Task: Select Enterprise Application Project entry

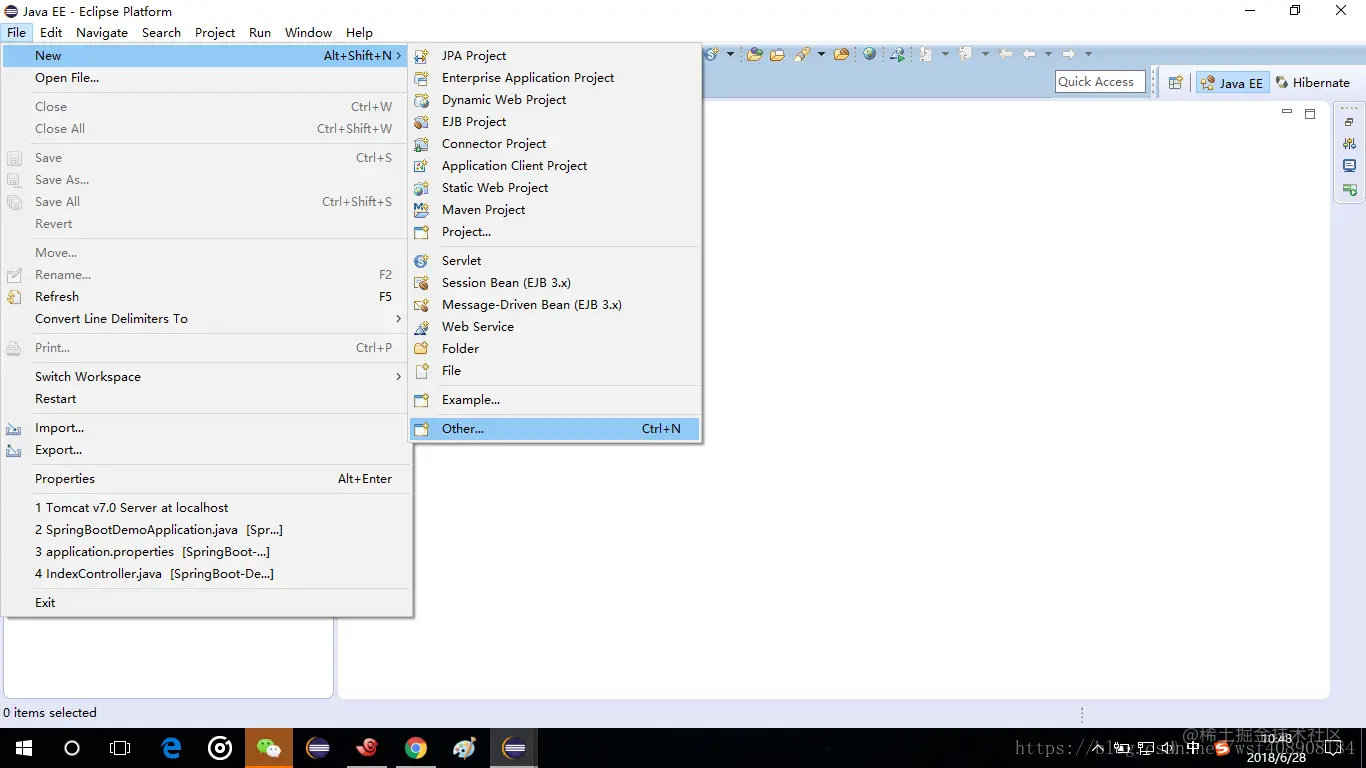Action: [555, 78]
